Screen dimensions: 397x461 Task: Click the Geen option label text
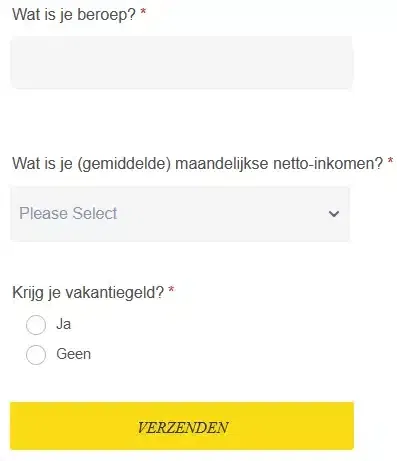[73, 354]
